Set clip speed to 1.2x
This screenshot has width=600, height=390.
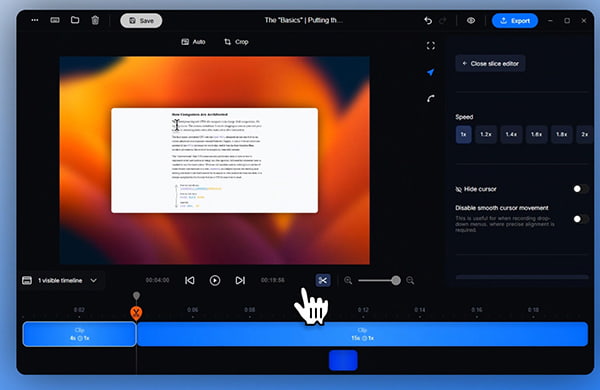coord(486,134)
